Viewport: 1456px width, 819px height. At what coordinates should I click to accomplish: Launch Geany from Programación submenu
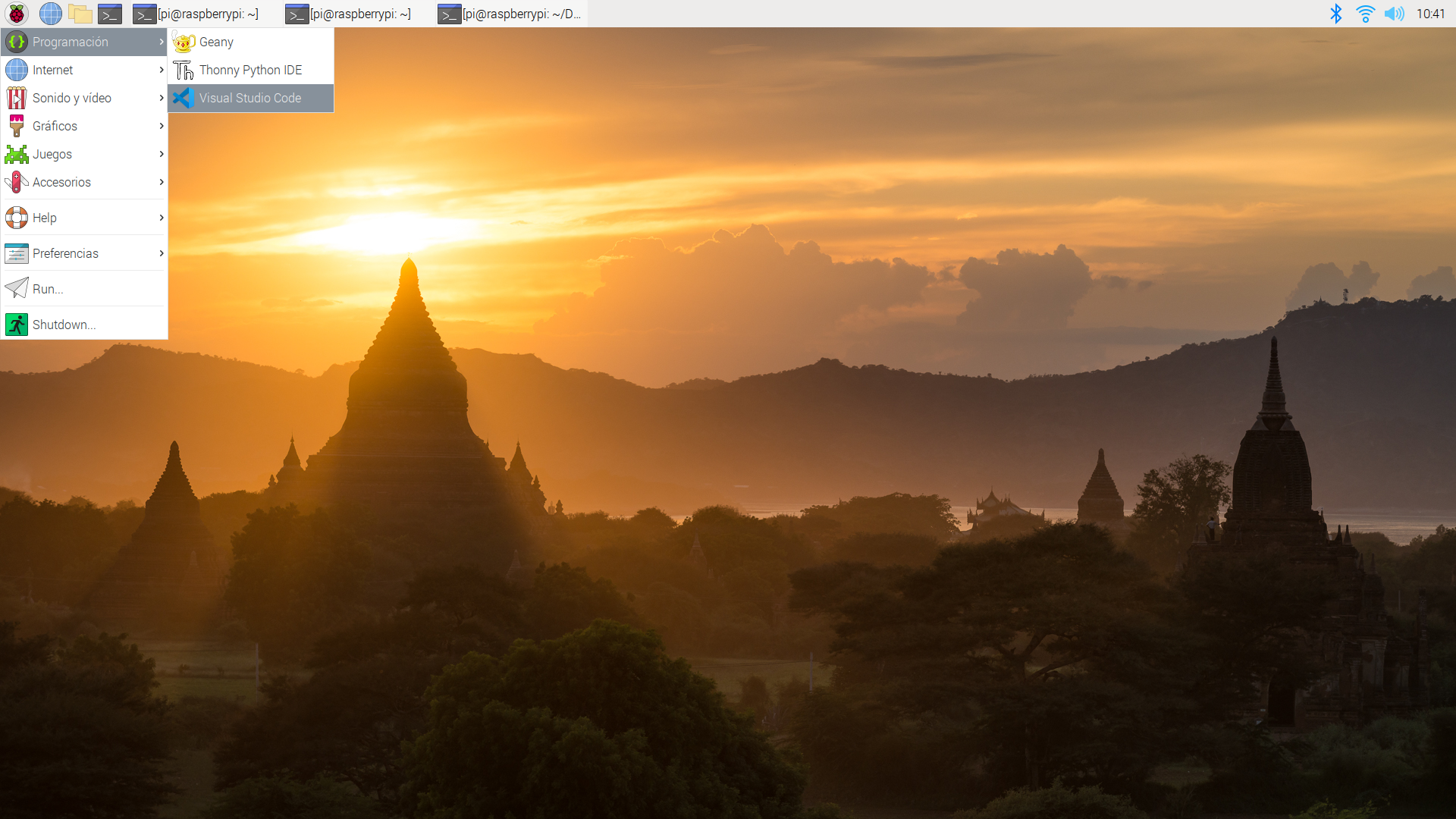[x=216, y=42]
